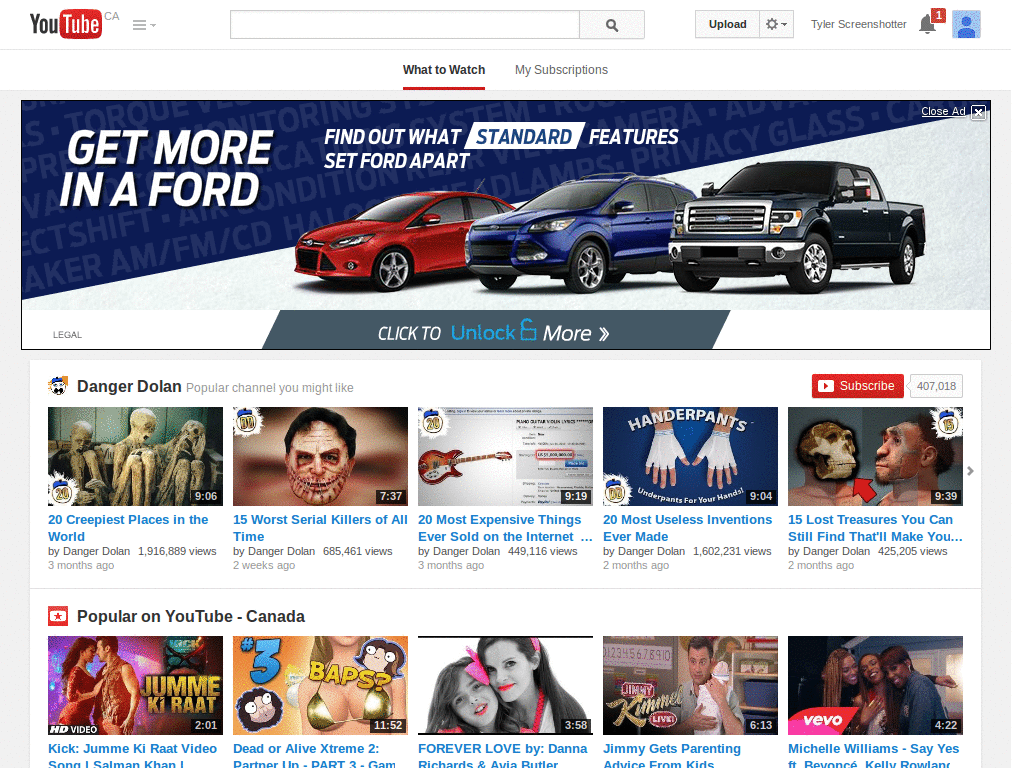This screenshot has height=768, width=1024.
Task: Click the Upload button
Action: [728, 24]
